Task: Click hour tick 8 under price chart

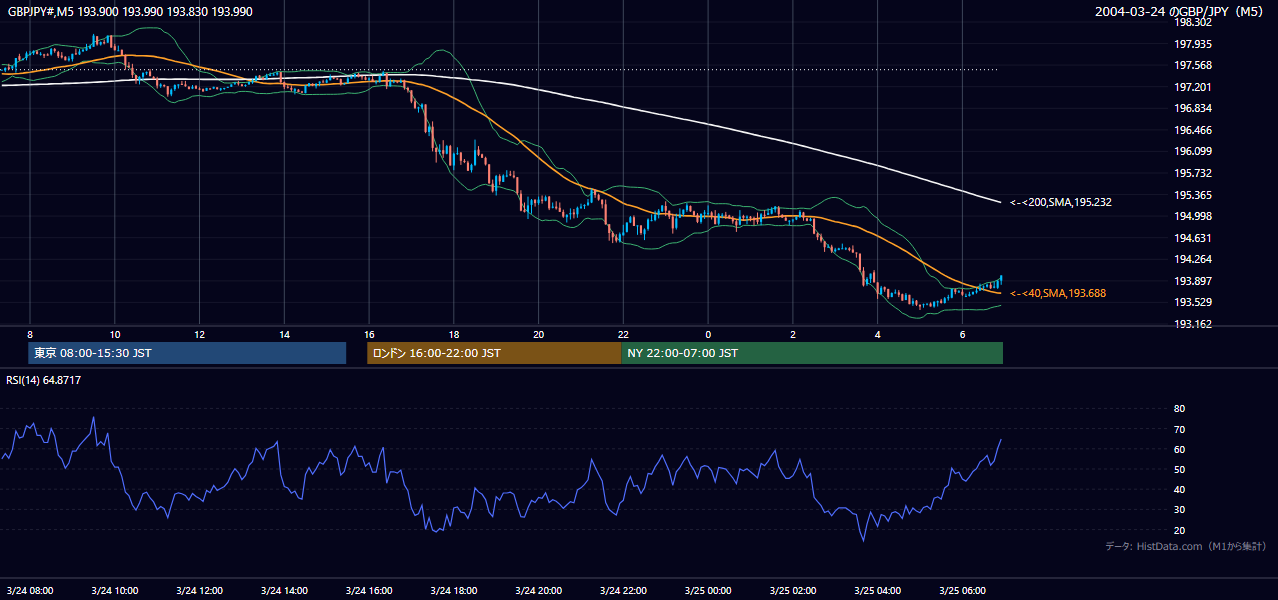Action: (30, 334)
